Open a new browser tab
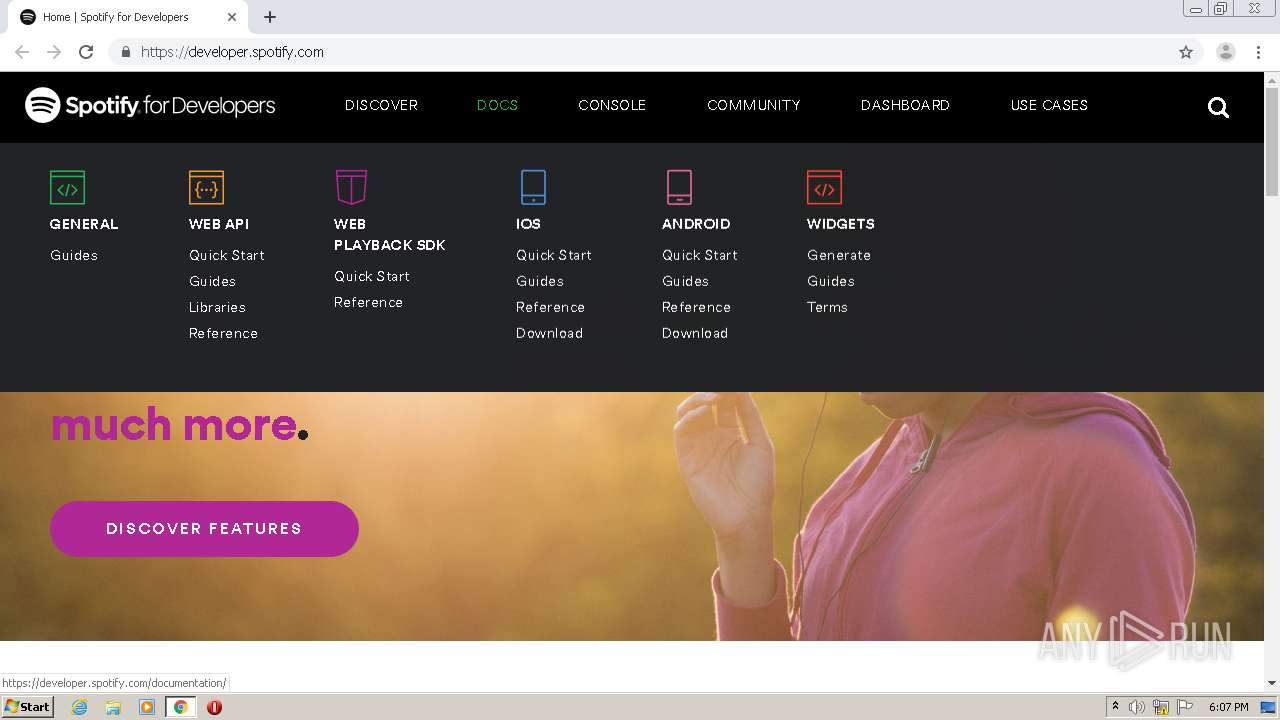Viewport: 1280px width, 720px height. point(270,17)
